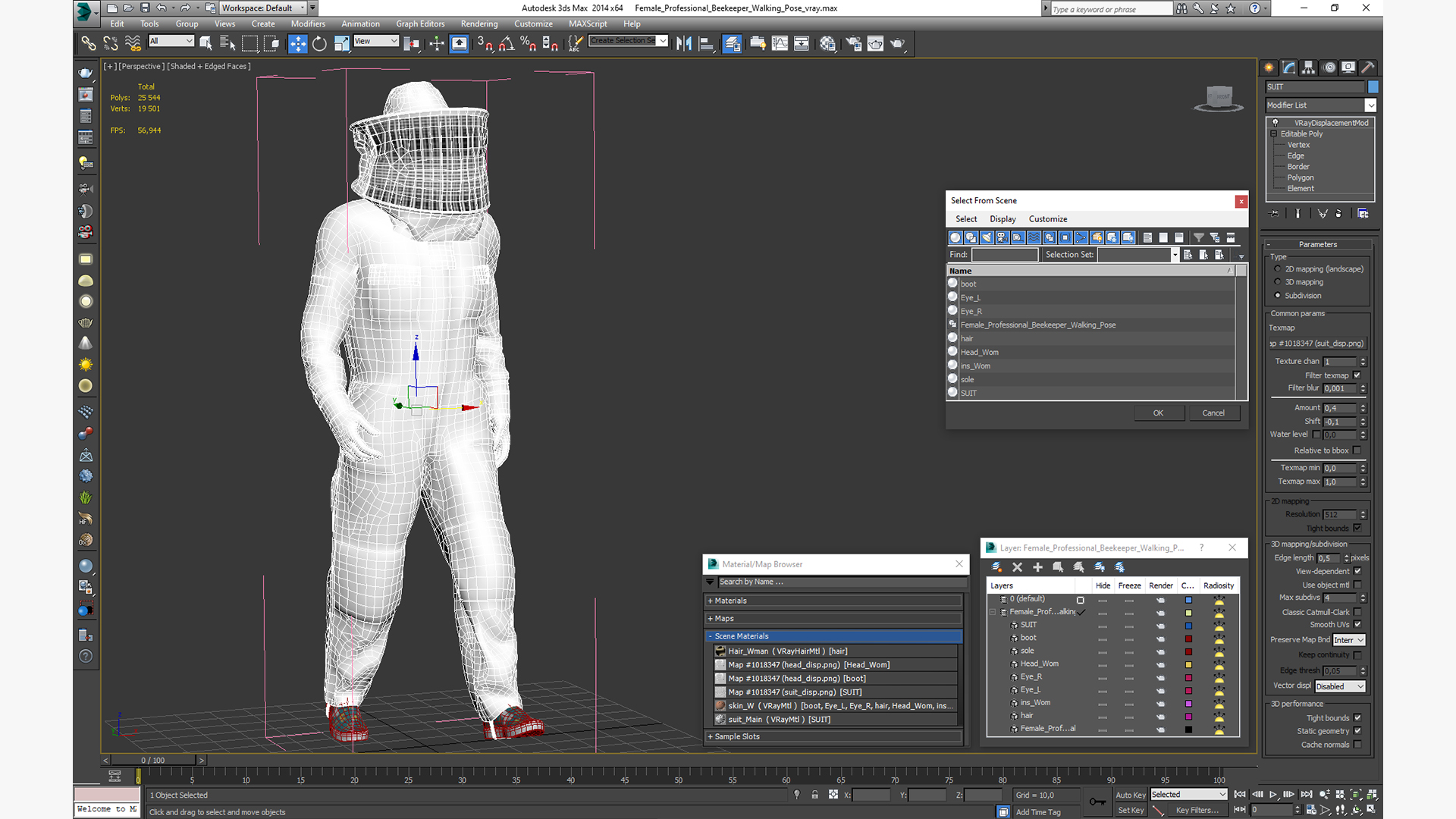1456x819 pixels.
Task: Click the SUIT object color swatch in Modify panel
Action: coord(1373,87)
